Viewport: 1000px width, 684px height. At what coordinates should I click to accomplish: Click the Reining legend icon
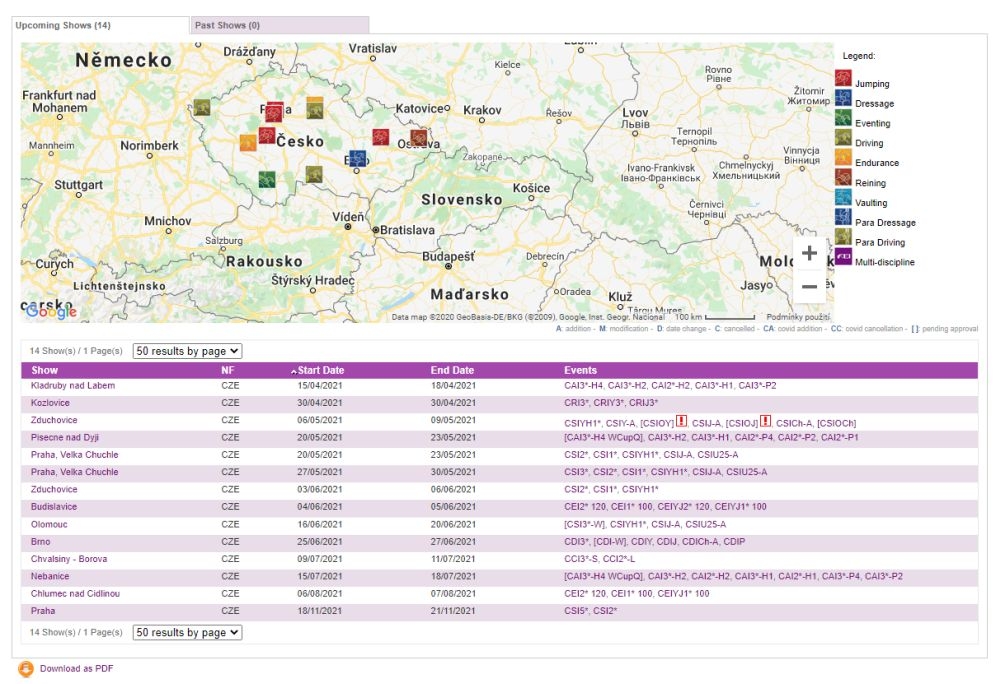[x=843, y=177]
